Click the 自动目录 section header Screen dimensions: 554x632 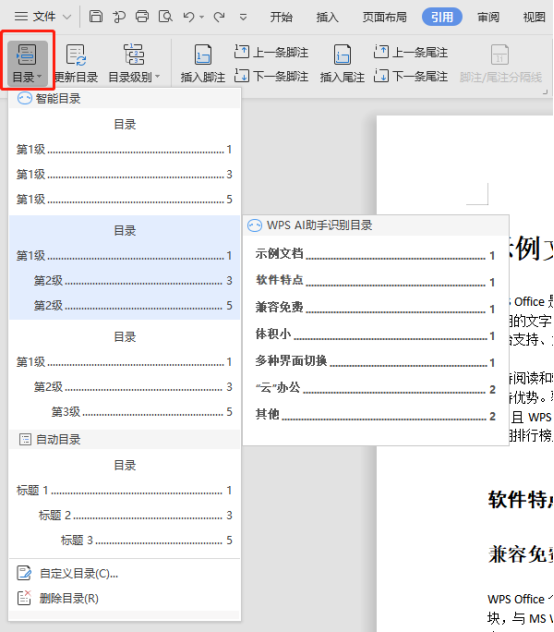[x=124, y=439]
